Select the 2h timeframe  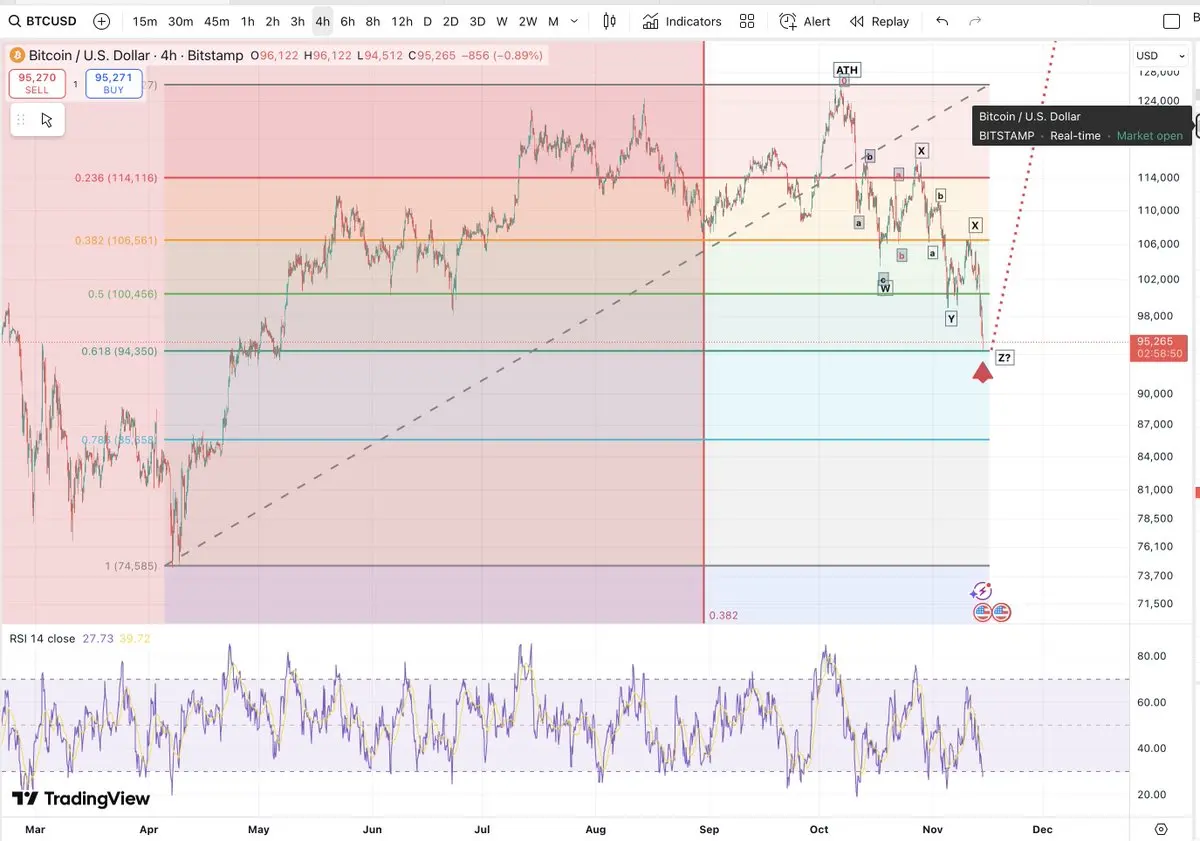coord(273,21)
